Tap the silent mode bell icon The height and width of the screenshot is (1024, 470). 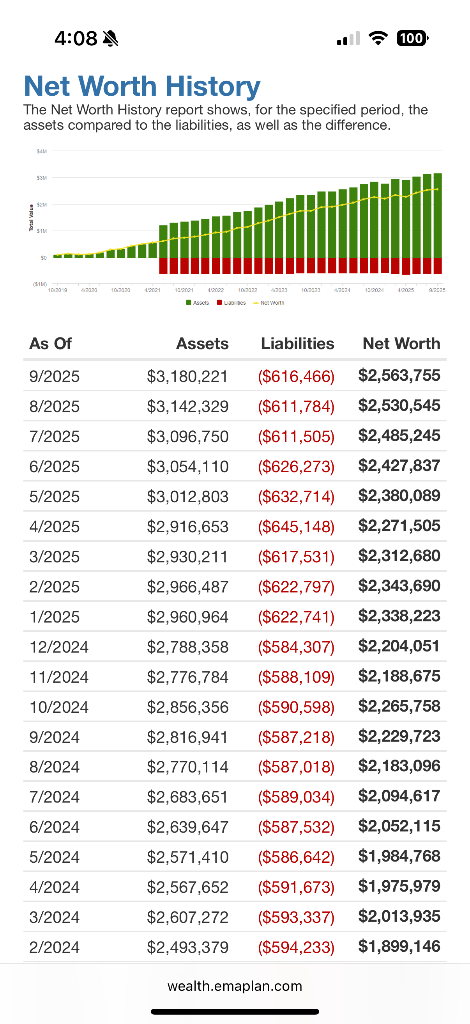point(110,39)
